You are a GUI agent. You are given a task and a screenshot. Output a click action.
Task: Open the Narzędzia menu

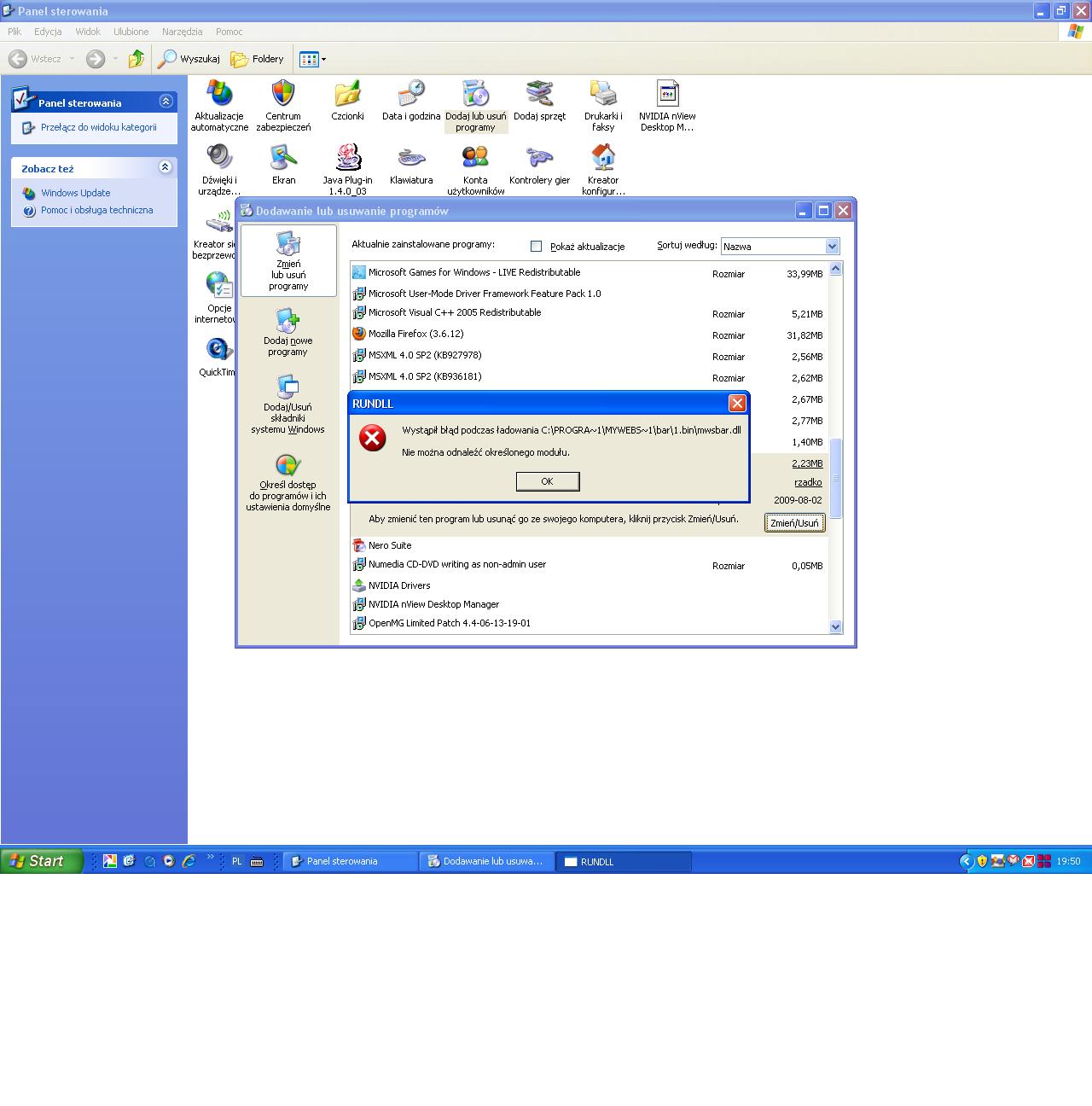[x=183, y=32]
